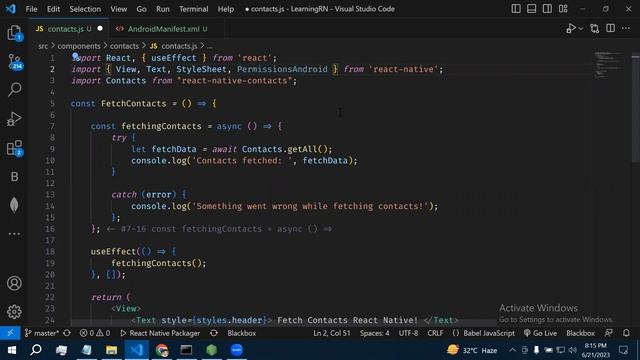Click the vertical editor scrollbar
The width and height of the screenshot is (640, 360).
[636, 109]
